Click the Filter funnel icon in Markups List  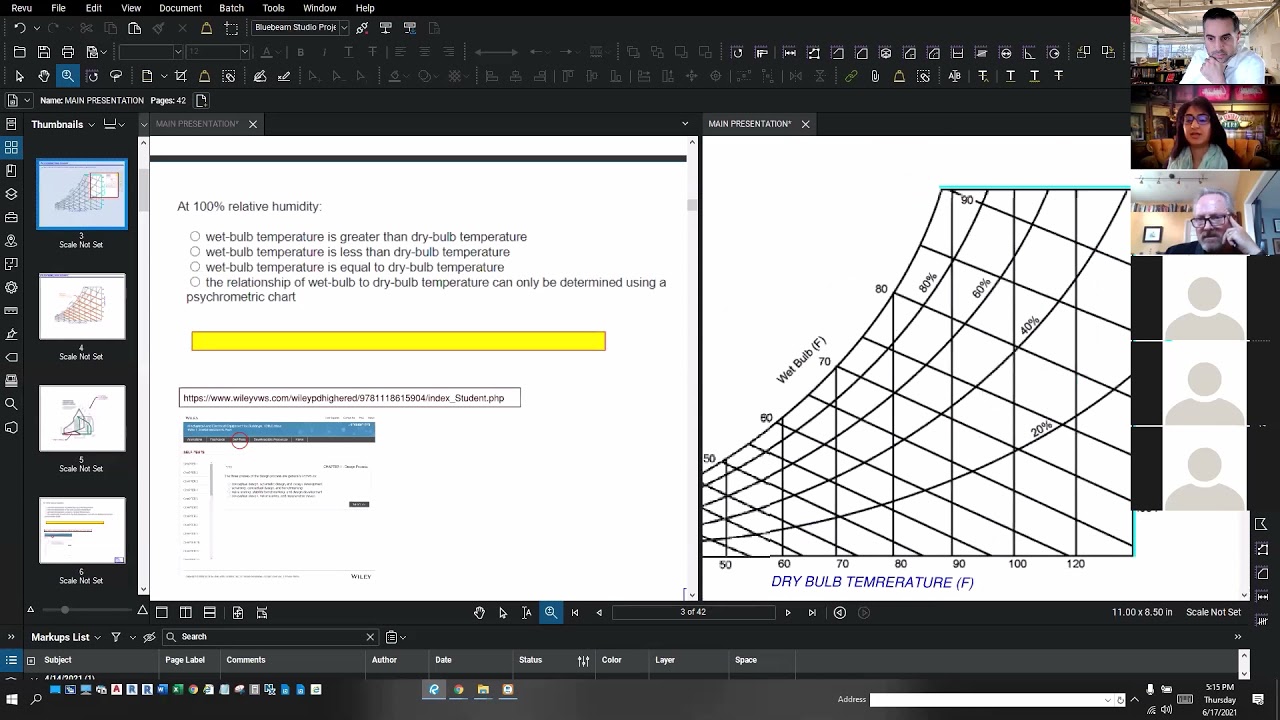116,637
